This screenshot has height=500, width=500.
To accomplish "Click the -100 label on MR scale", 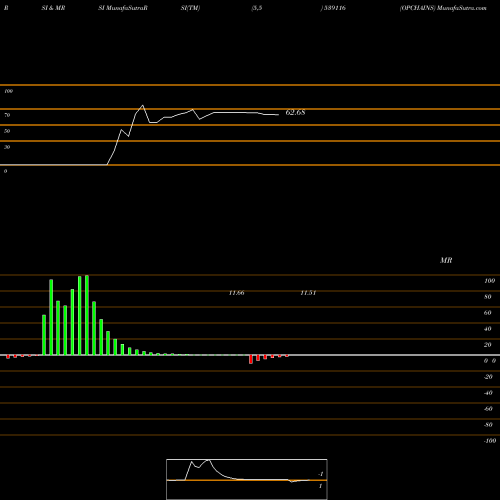I will [490, 441].
